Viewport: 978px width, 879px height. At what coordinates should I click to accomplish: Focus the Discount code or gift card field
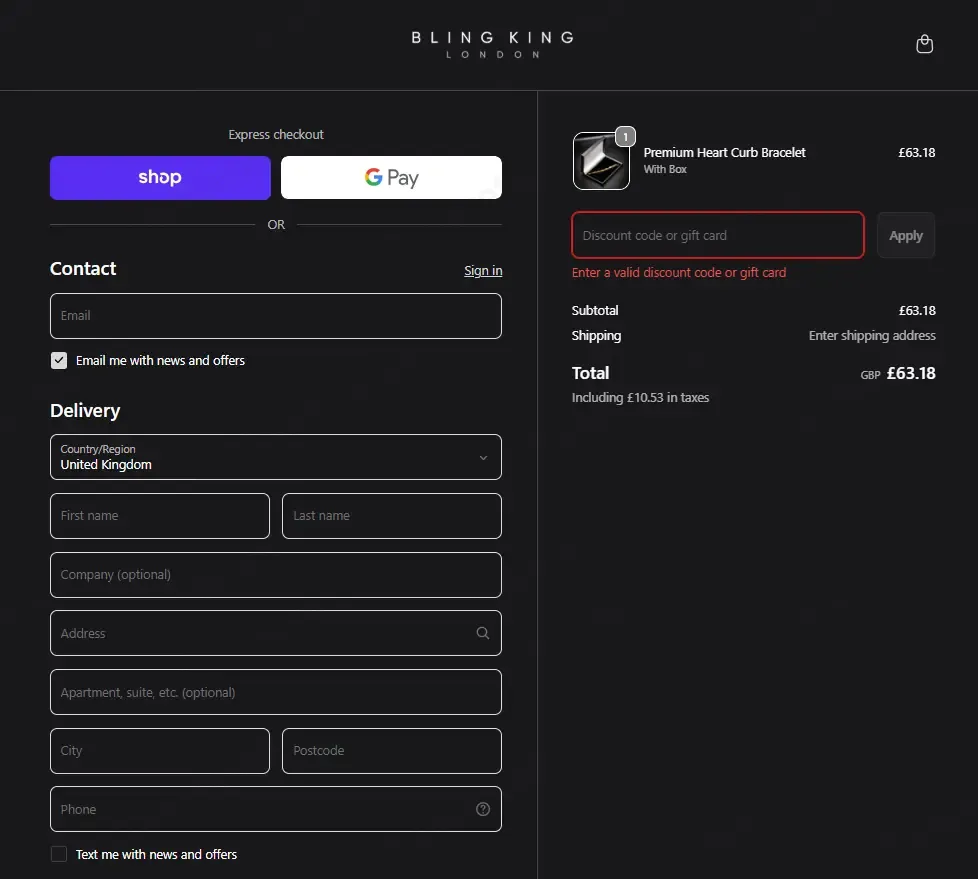[718, 236]
